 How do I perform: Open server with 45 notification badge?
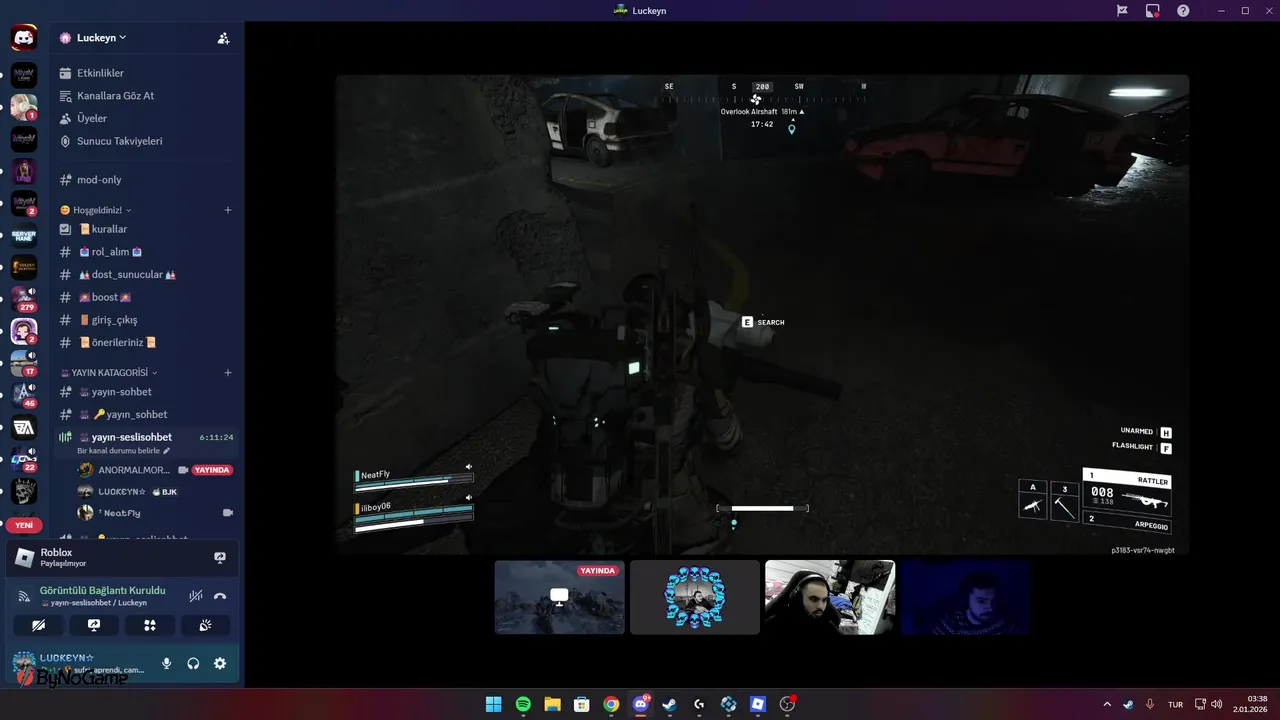click(24, 396)
